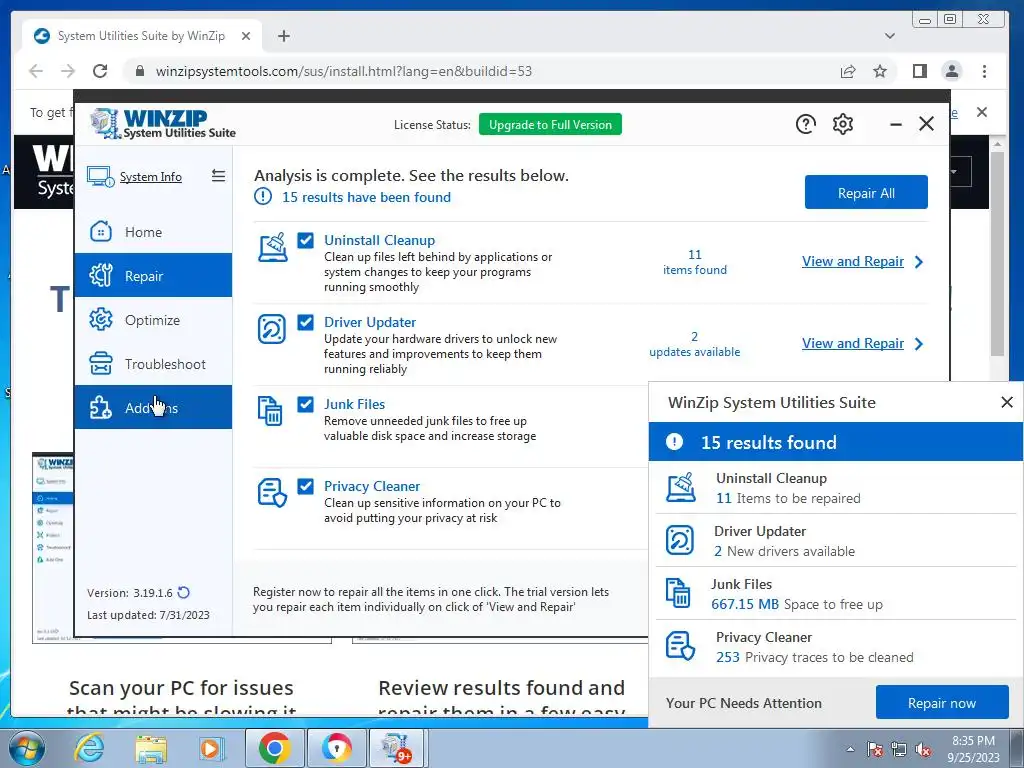Open WinZip settings gear icon
Screen dimensions: 1024x768
tap(842, 124)
